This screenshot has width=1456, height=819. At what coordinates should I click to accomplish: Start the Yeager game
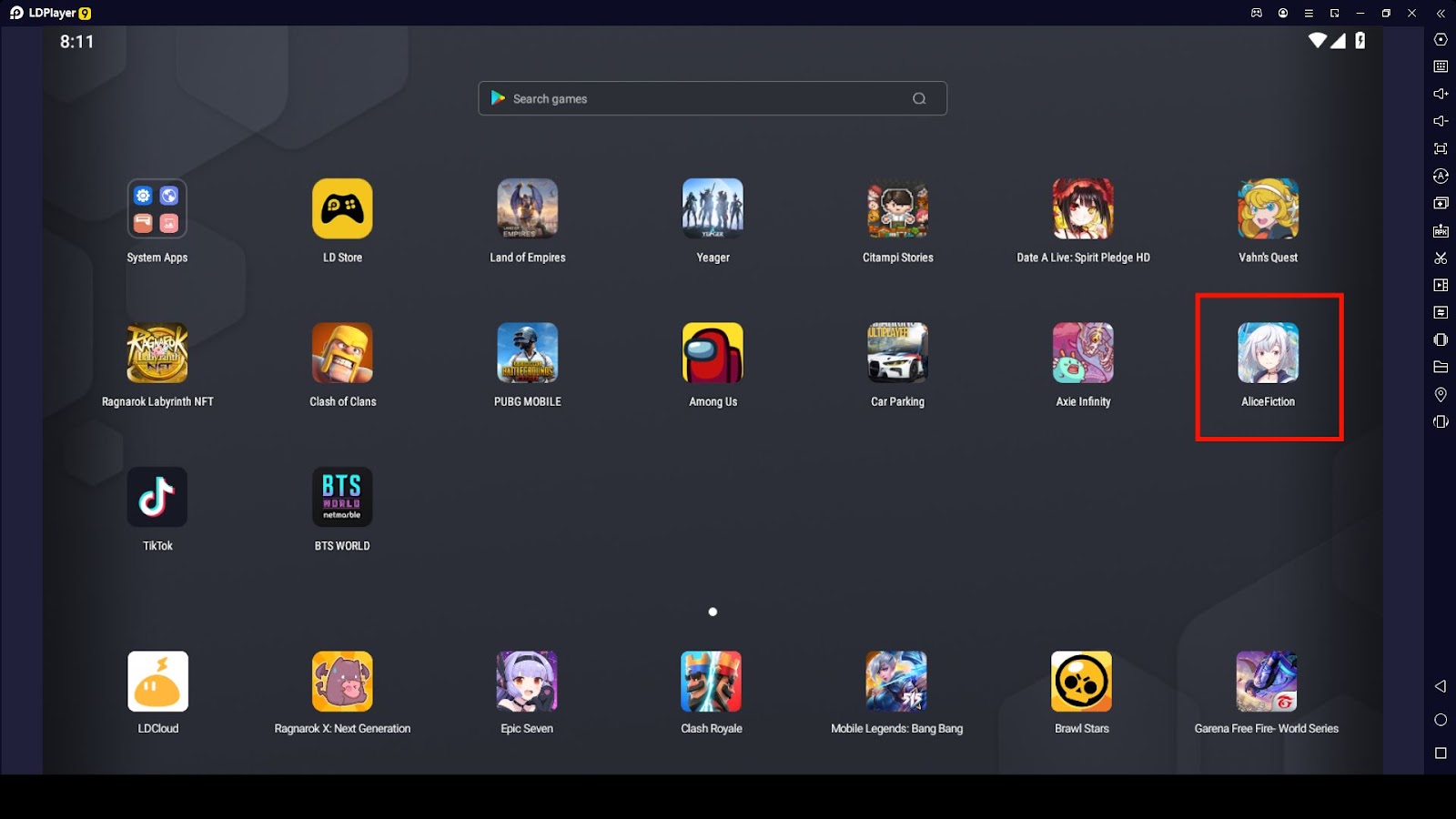pyautogui.click(x=713, y=208)
